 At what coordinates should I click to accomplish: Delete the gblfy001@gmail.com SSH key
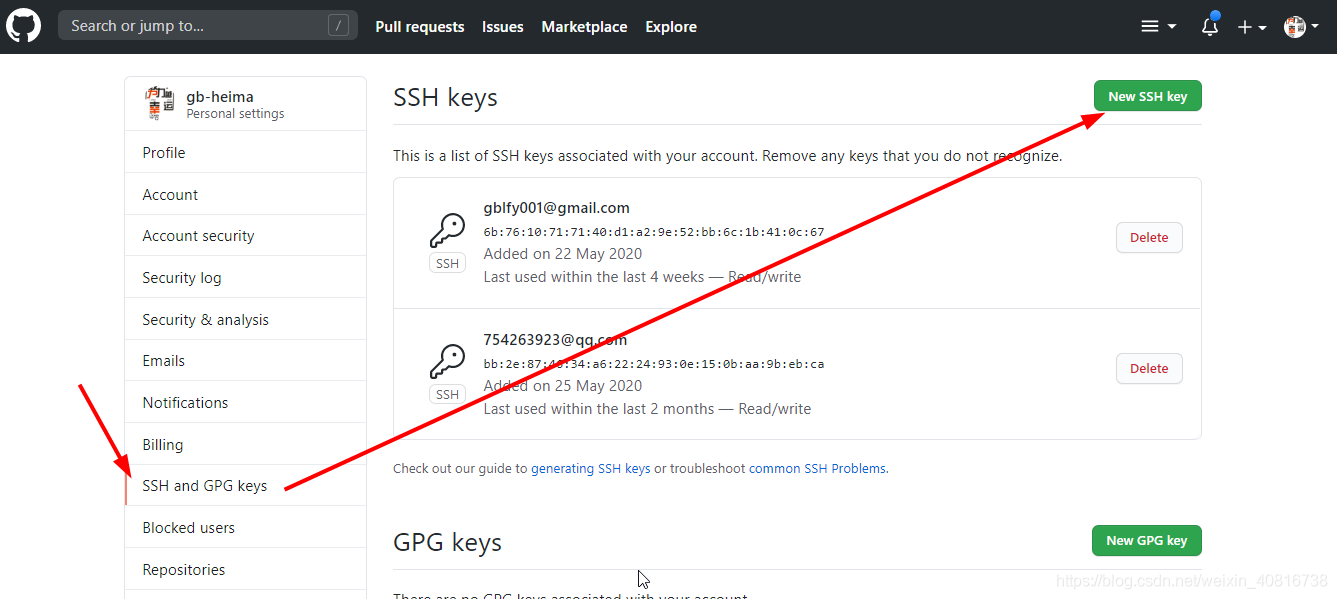pos(1149,237)
